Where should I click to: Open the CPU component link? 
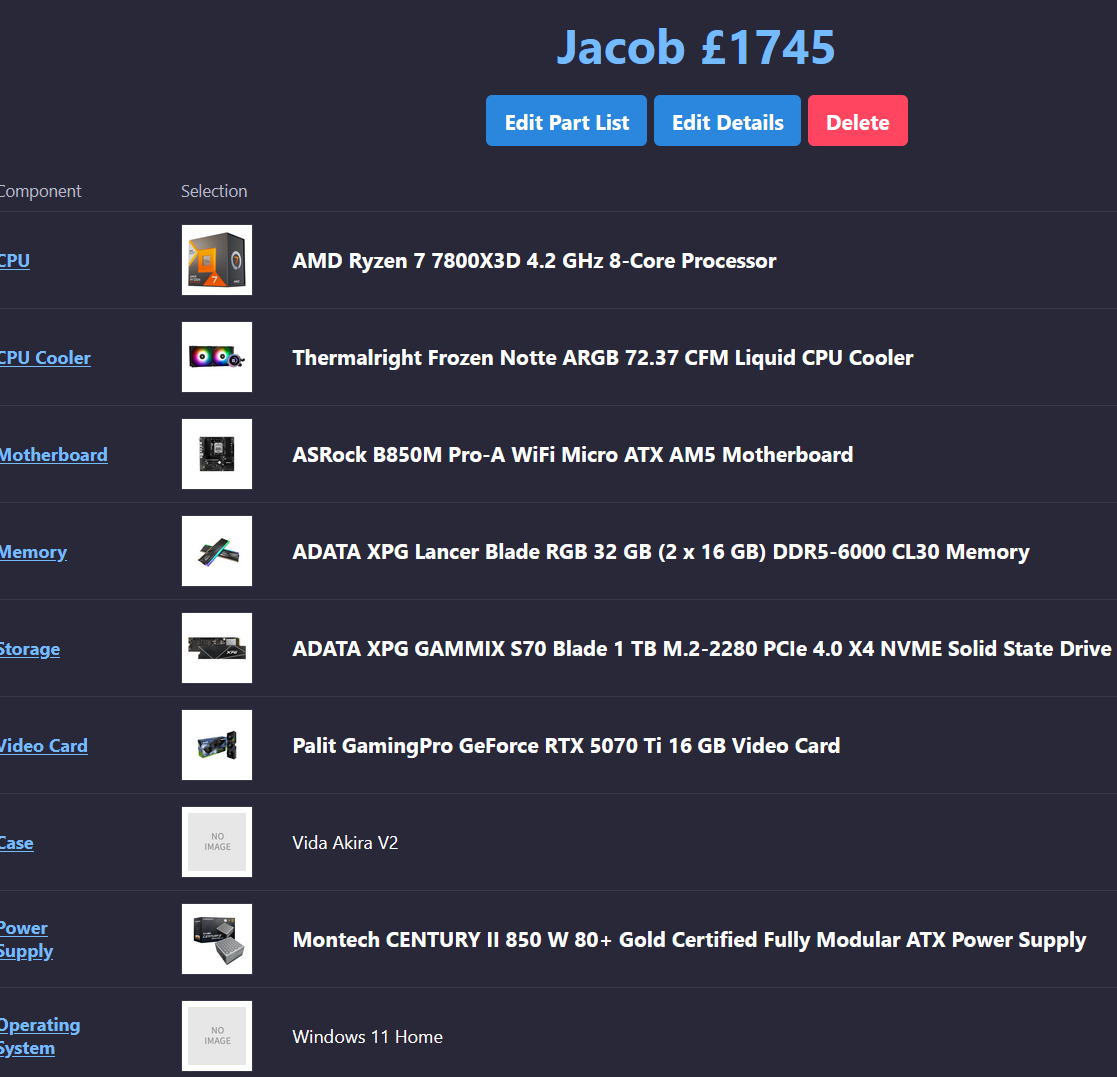(14, 261)
